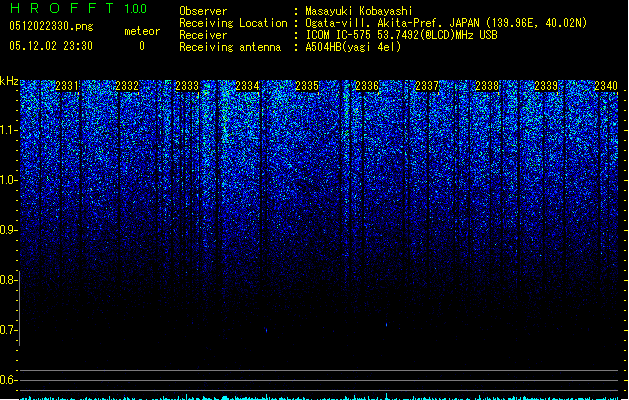Click the date and time 05.12.02 23:30
629x400 pixels.
pyautogui.click(x=51, y=46)
